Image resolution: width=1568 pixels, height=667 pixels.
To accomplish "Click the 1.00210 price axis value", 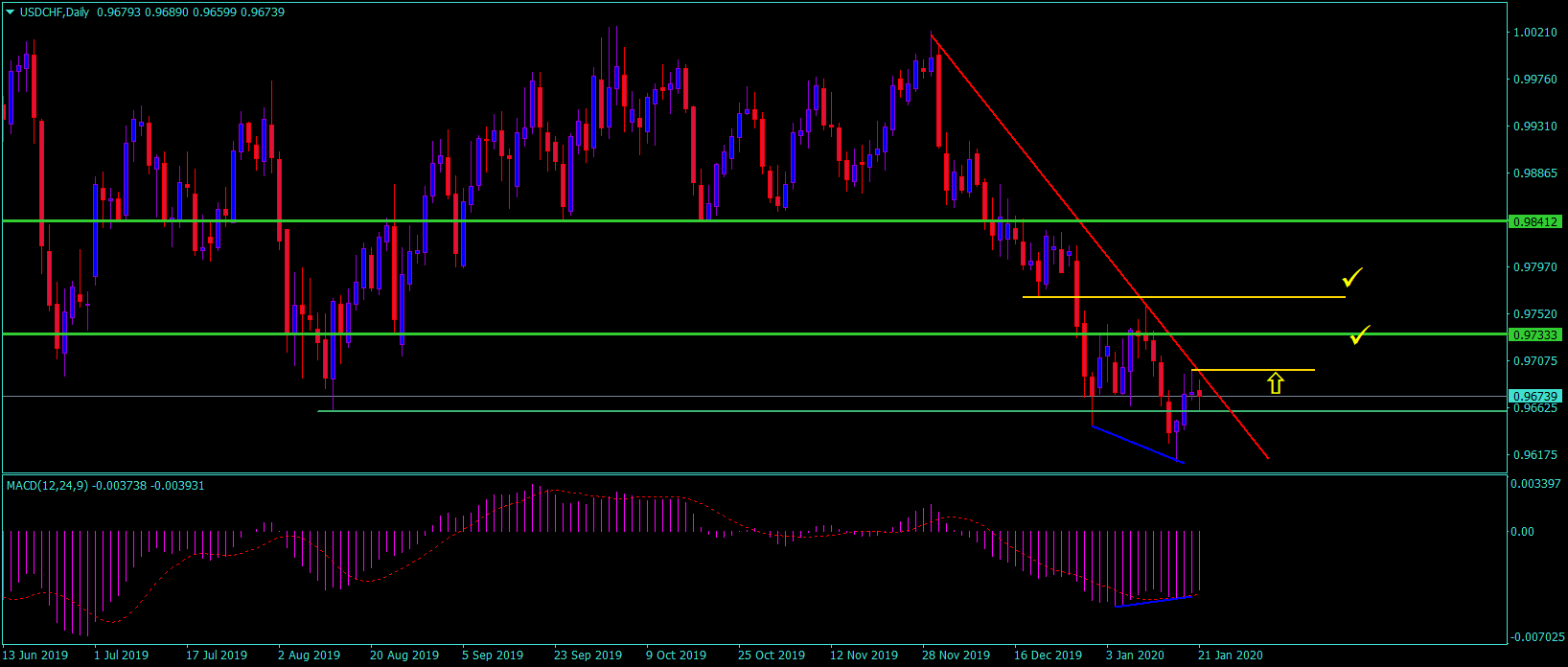I will (x=1534, y=33).
